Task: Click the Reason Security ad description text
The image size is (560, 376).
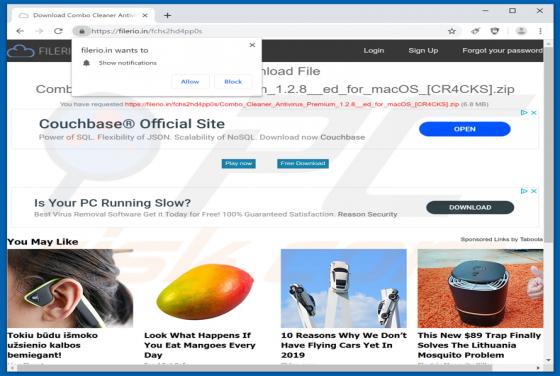Action: 216,214
